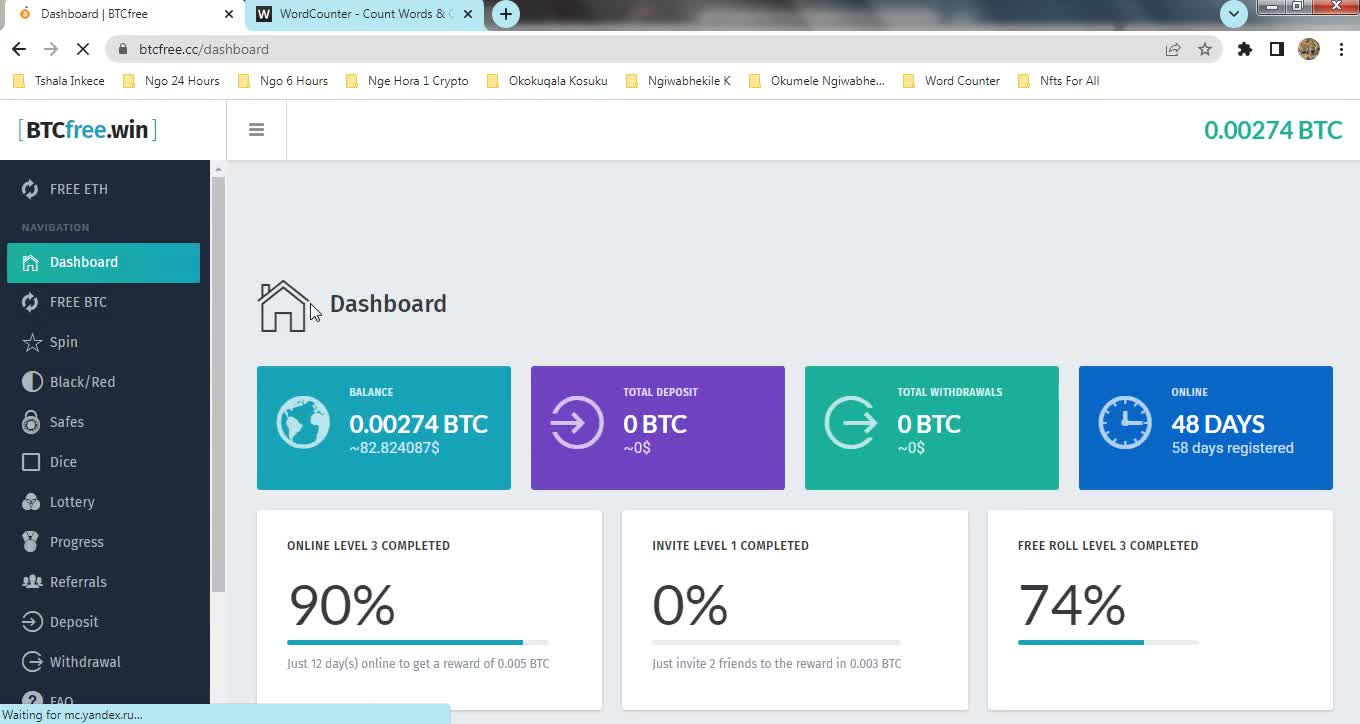Open the Okokuqala Kosuku bookmark folder

pyautogui.click(x=547, y=81)
